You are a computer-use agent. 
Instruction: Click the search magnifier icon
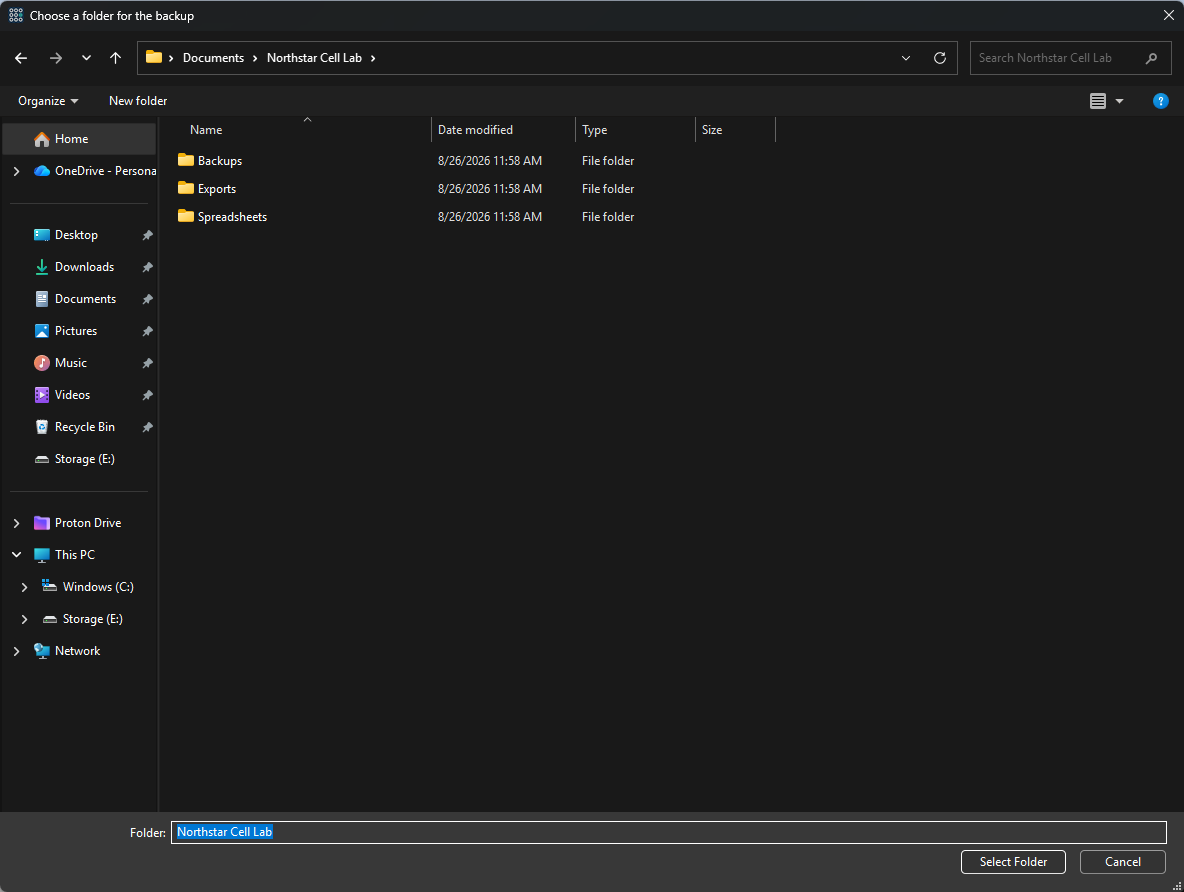1152,58
